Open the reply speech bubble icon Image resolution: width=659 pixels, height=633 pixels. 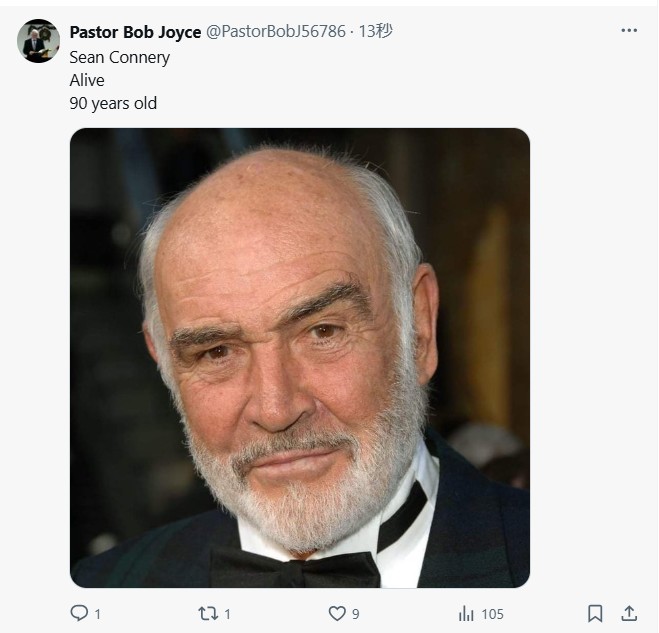(x=80, y=613)
